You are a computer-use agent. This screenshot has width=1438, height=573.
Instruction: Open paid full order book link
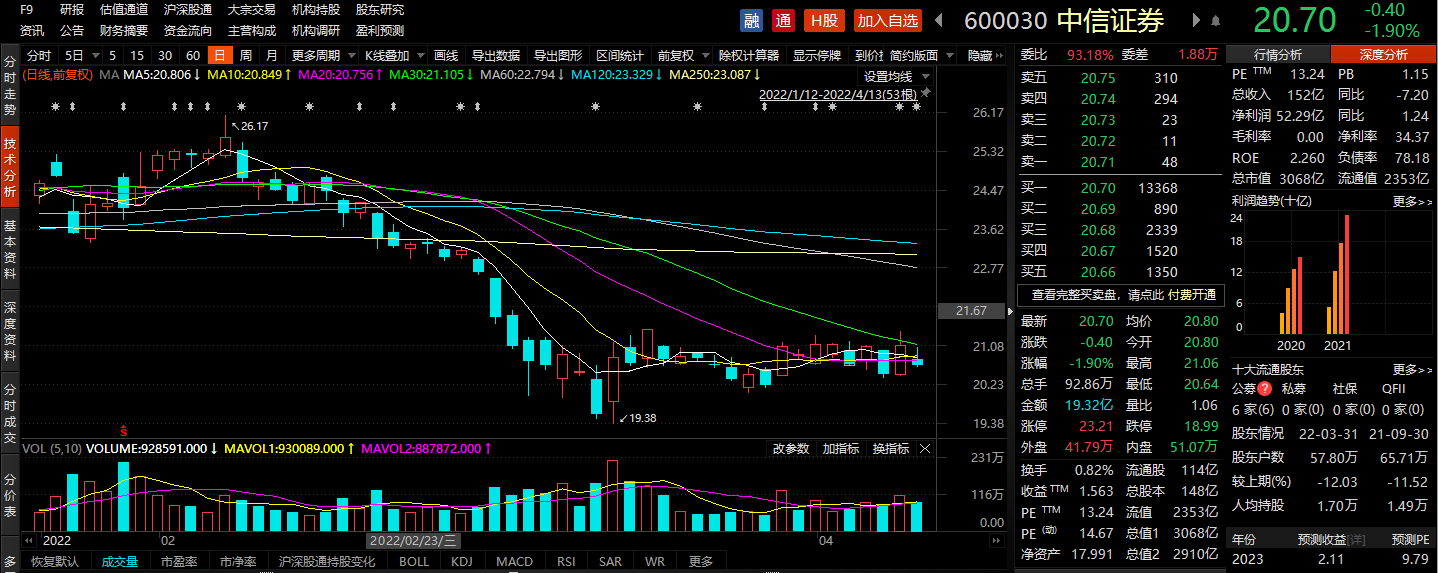tap(1123, 295)
